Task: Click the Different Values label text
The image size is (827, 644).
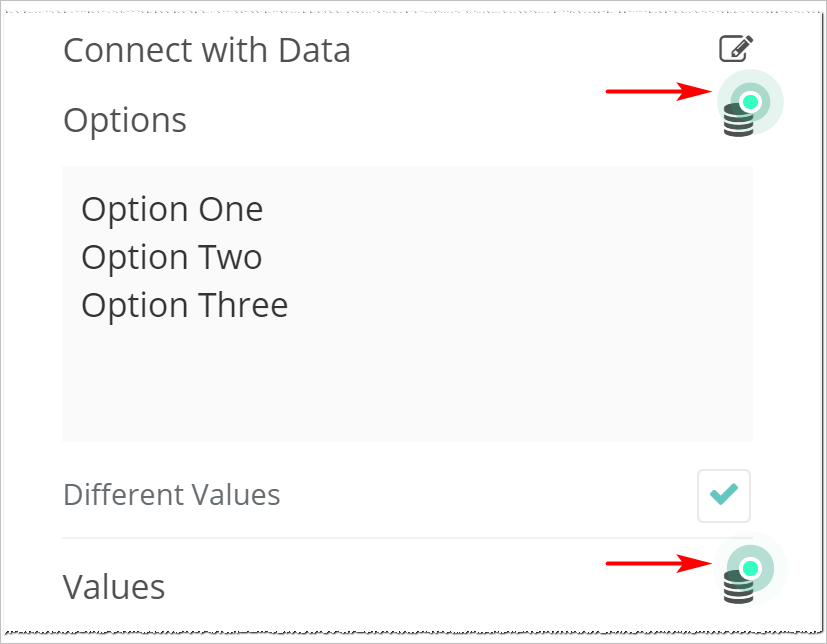Action: tap(171, 495)
